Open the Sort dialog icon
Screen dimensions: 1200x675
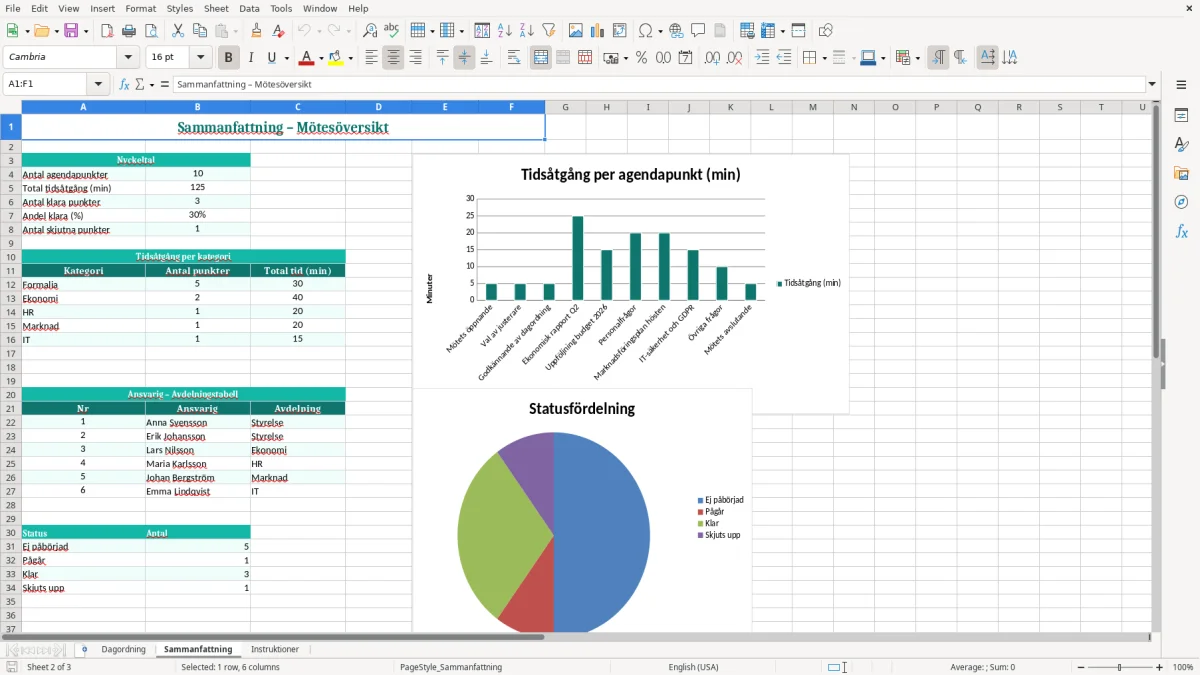[x=482, y=31]
